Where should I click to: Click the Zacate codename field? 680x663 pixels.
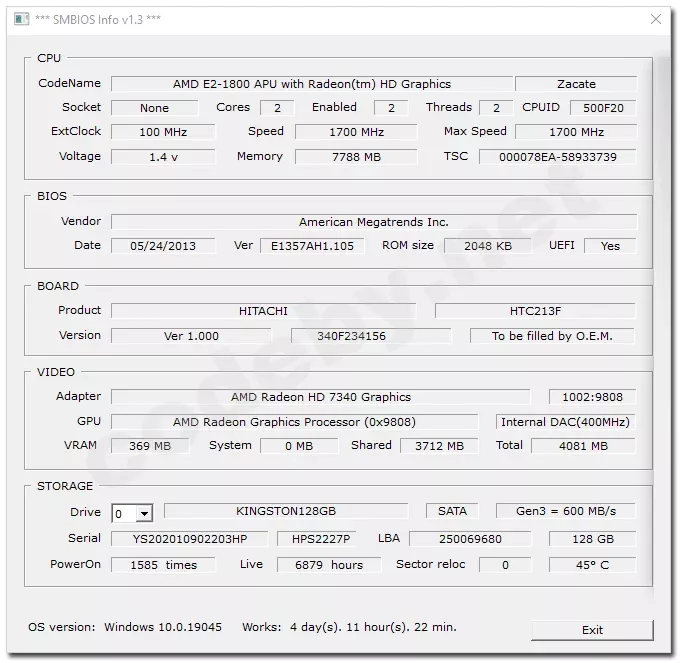[576, 84]
